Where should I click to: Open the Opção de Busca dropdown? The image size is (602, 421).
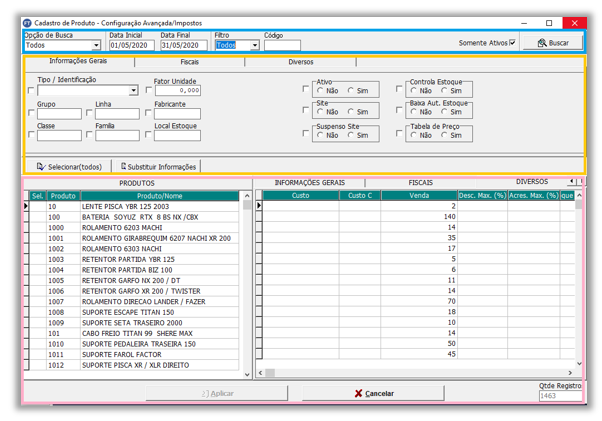tap(96, 45)
